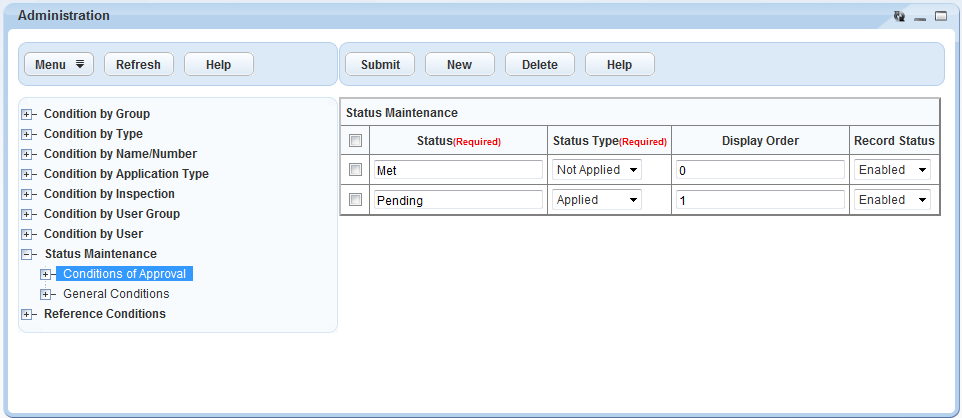This screenshot has width=962, height=418.
Task: Expand the Reference Conditions node
Action: coord(27,314)
